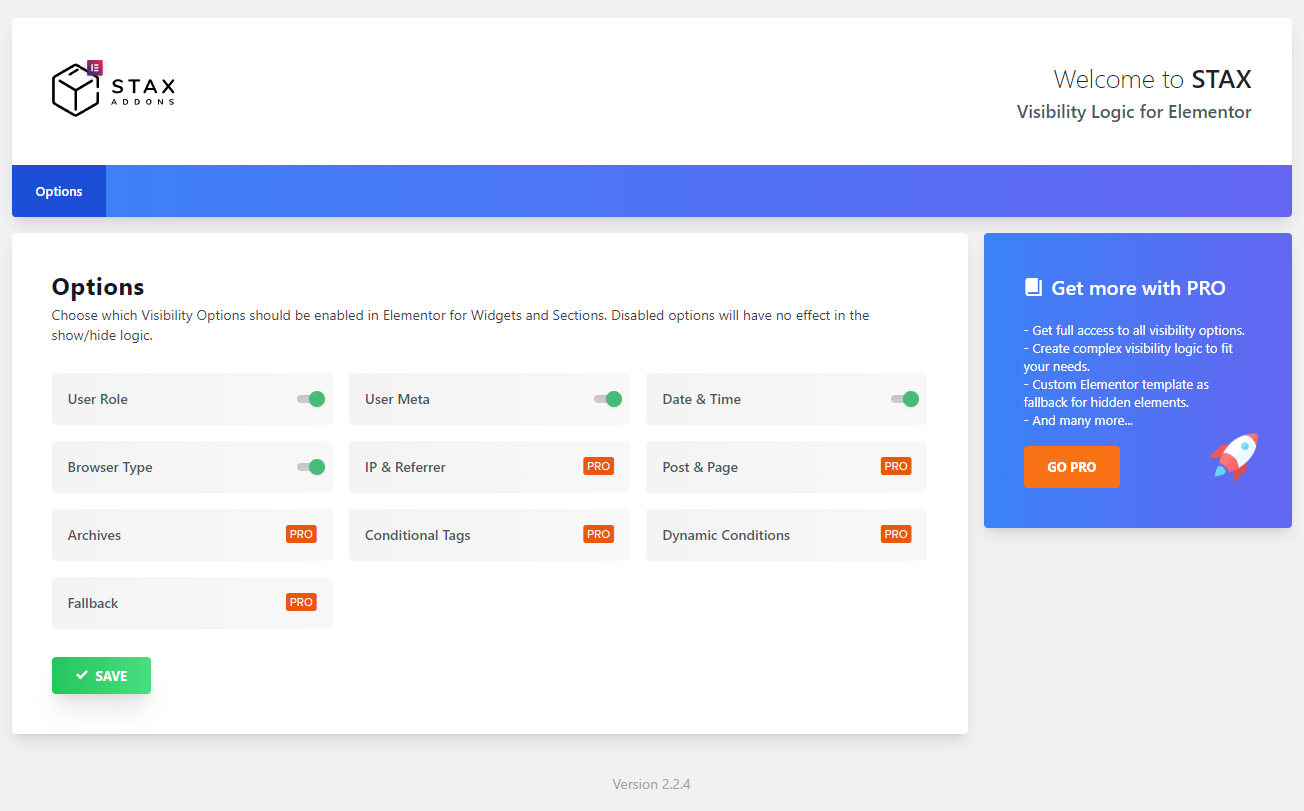Click the PRO badge on Archives
The height and width of the screenshot is (811, 1304).
(x=301, y=533)
